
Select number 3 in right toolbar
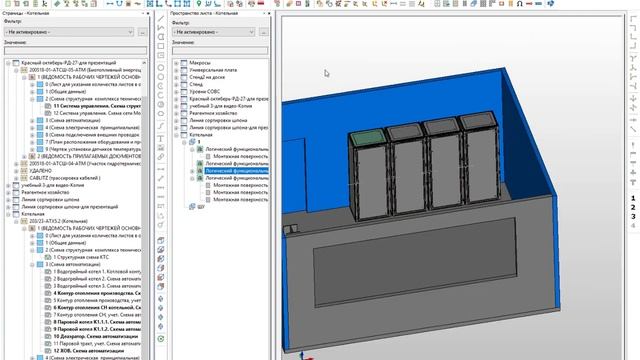point(633,216)
